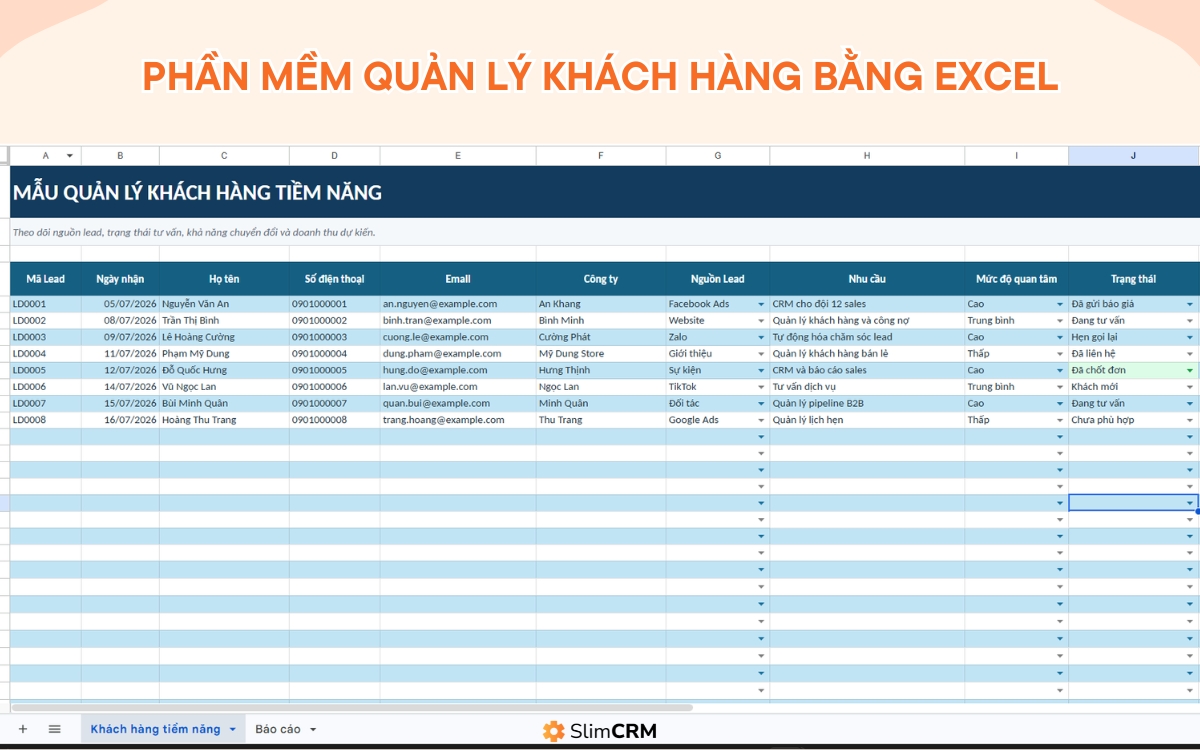Select name cell Lê Hoàng Cường
Screen dimensions: 1200x750
click(224, 337)
